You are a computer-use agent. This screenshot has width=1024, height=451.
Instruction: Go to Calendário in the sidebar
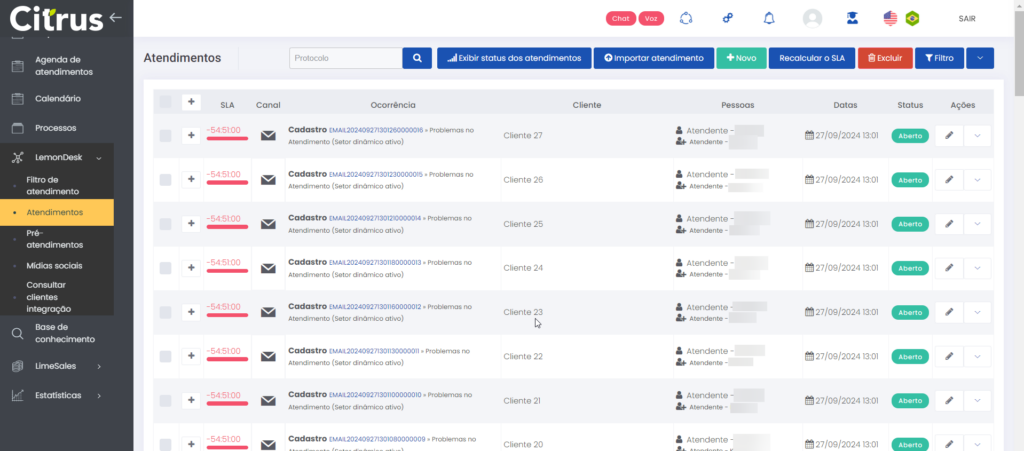click(x=57, y=99)
